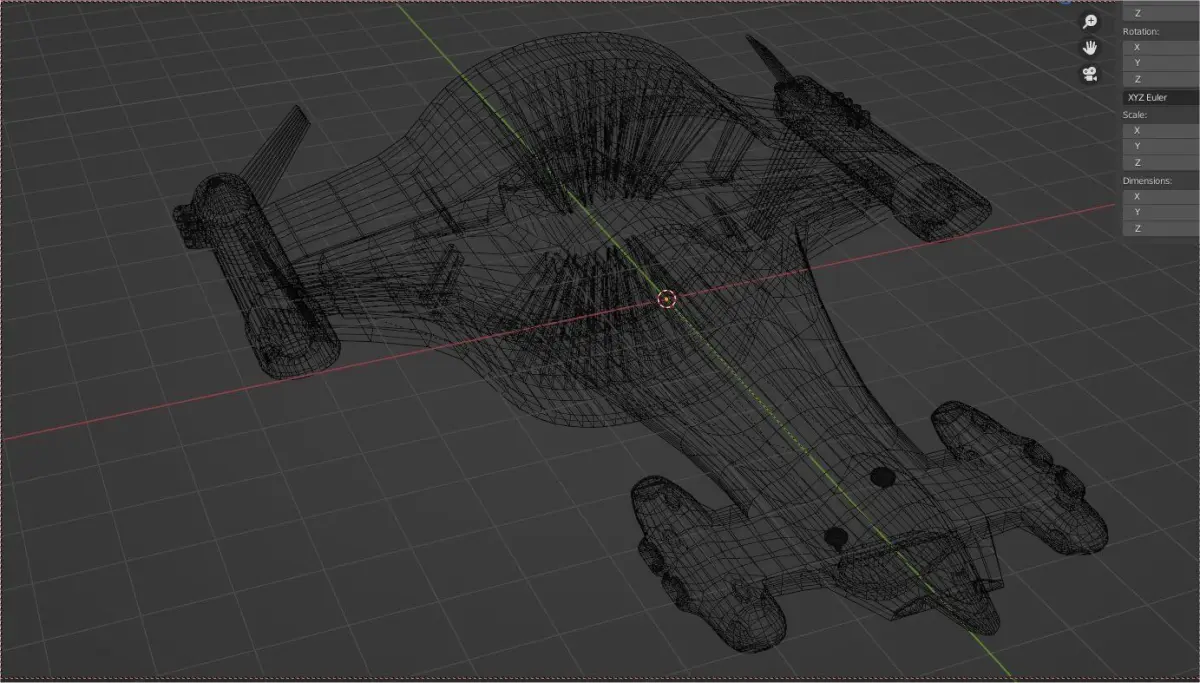The width and height of the screenshot is (1200, 683).
Task: Click the 3D cursor at the origin
Action: pyautogui.click(x=668, y=298)
